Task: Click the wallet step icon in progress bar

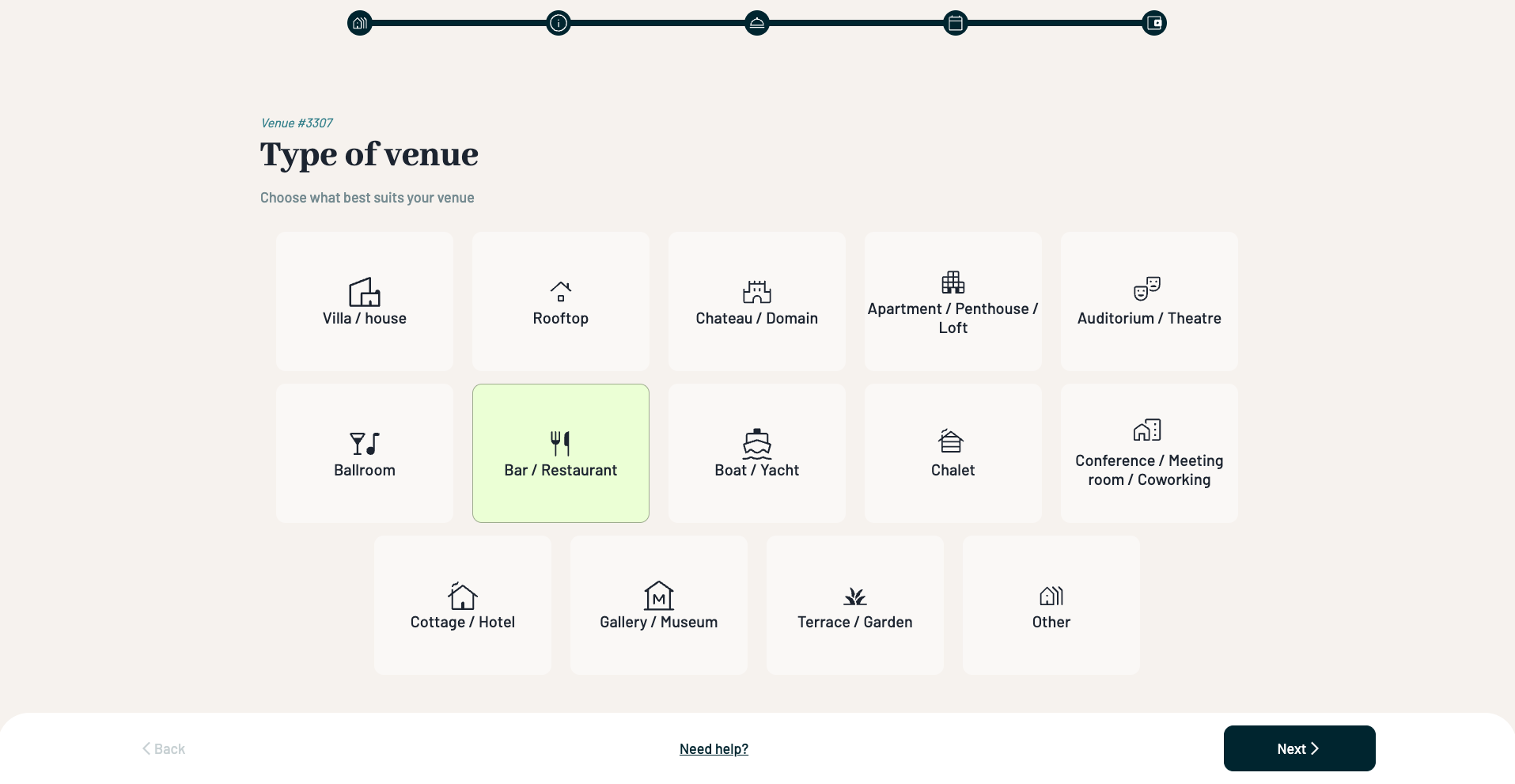Action: point(1154,23)
